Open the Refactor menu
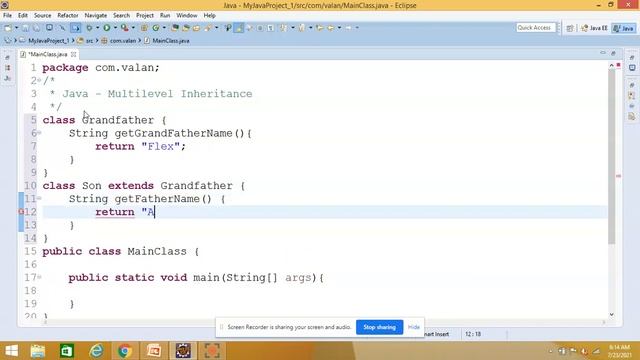 point(68,16)
